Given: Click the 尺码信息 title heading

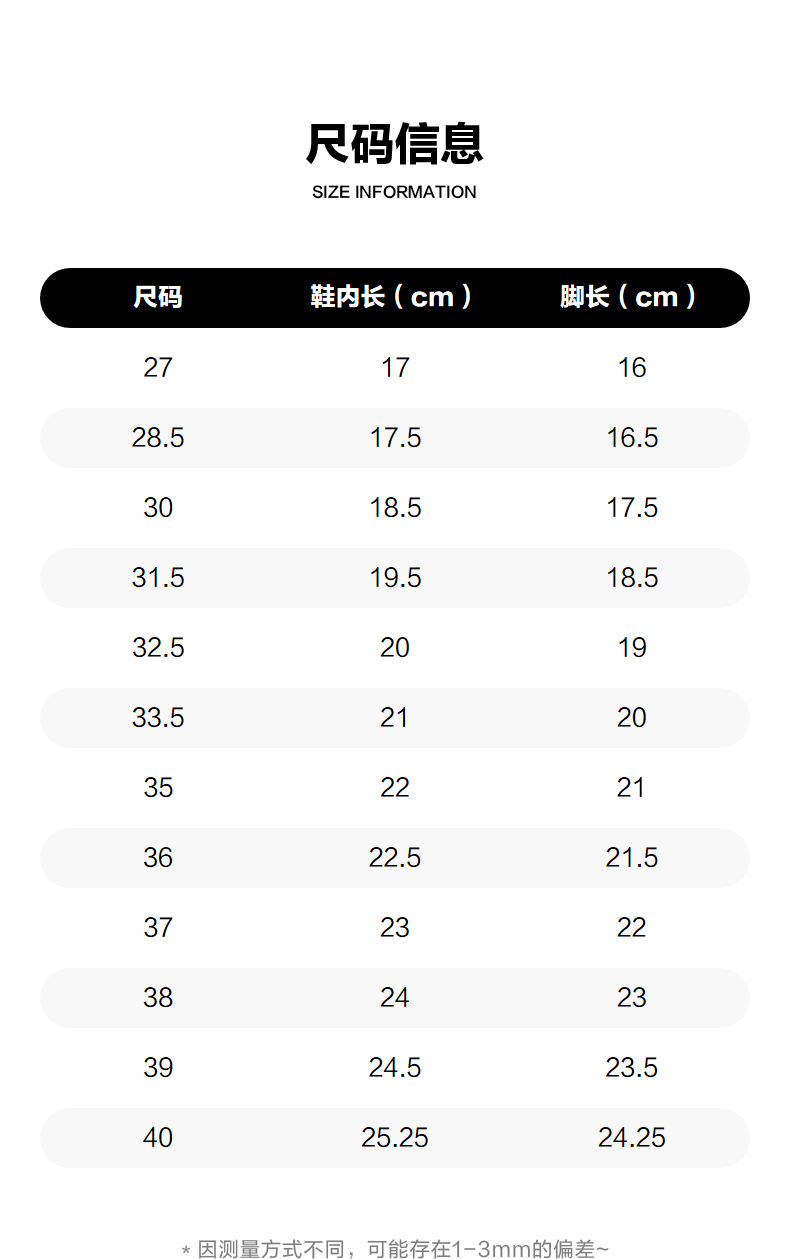Looking at the screenshot, I should 394,144.
